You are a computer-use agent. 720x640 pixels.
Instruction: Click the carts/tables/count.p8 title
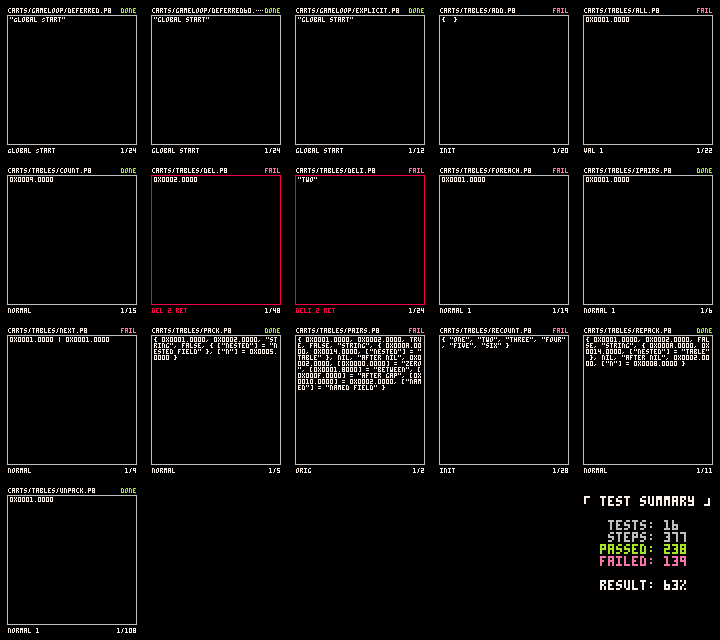point(50,170)
